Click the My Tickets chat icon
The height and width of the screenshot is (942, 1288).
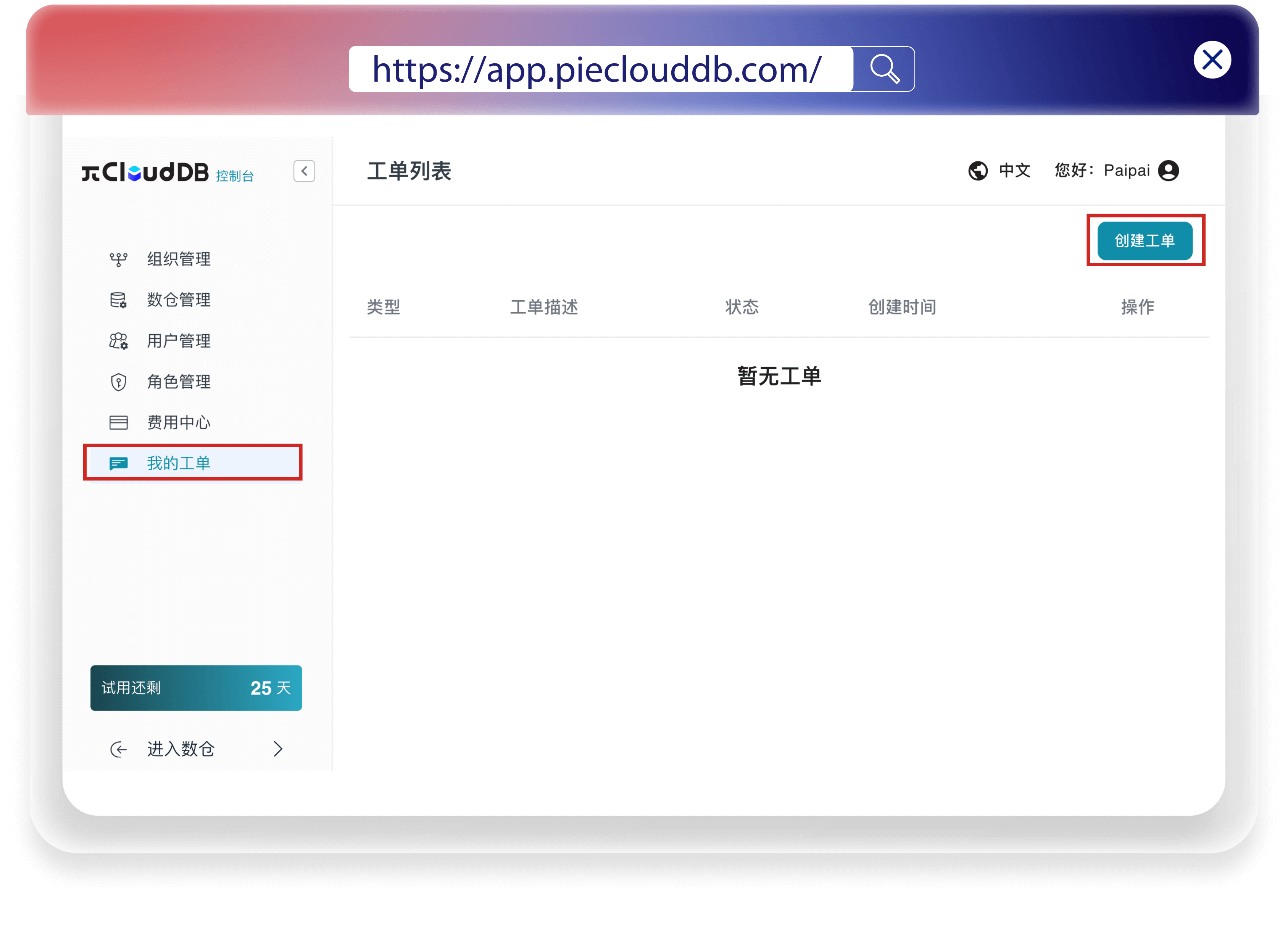click(119, 463)
